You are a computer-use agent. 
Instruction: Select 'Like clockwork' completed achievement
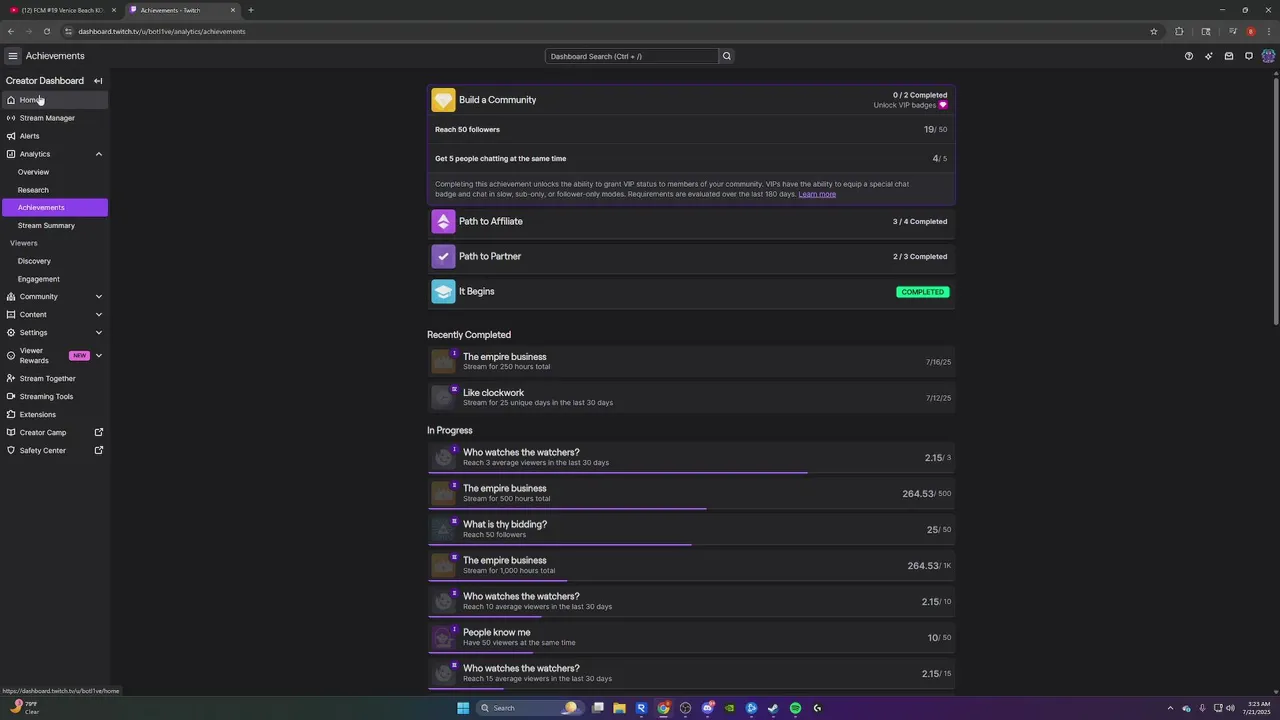(691, 397)
